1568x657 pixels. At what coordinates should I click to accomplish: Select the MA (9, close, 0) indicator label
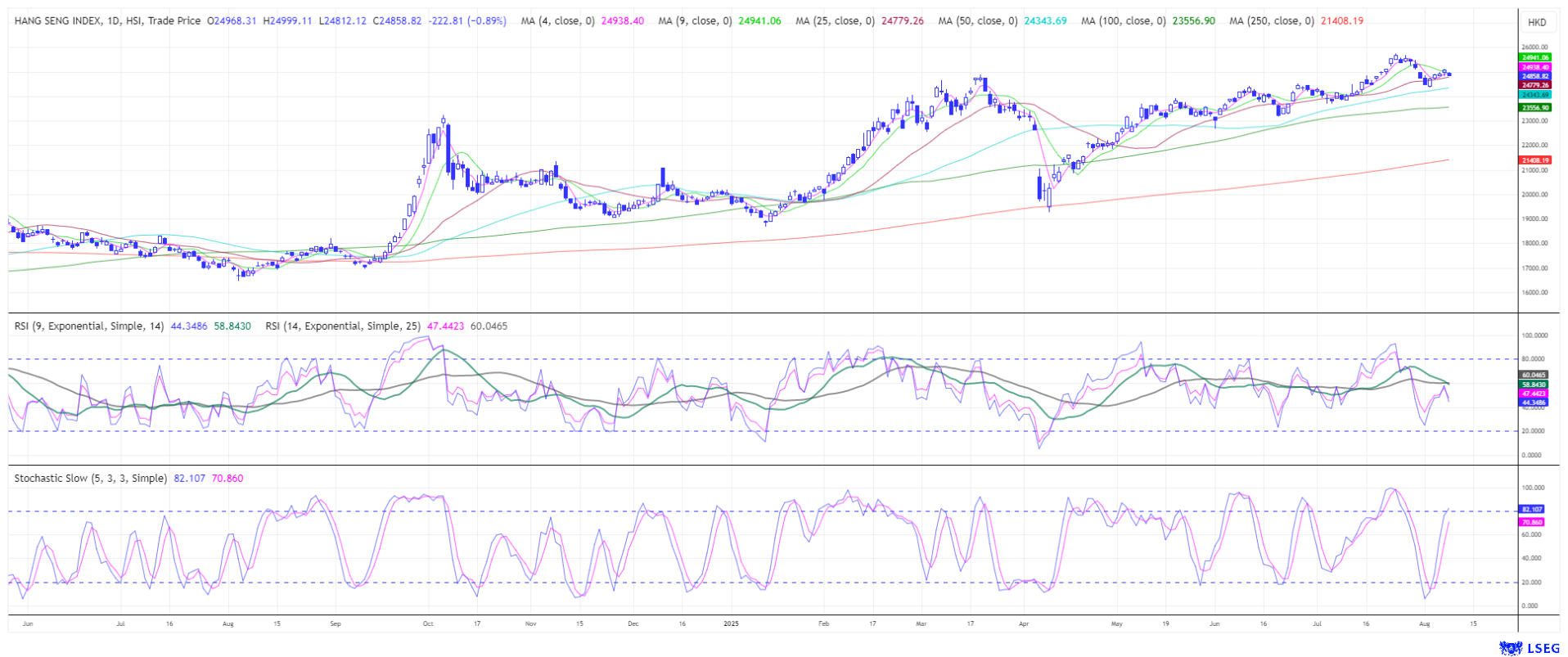coord(695,21)
